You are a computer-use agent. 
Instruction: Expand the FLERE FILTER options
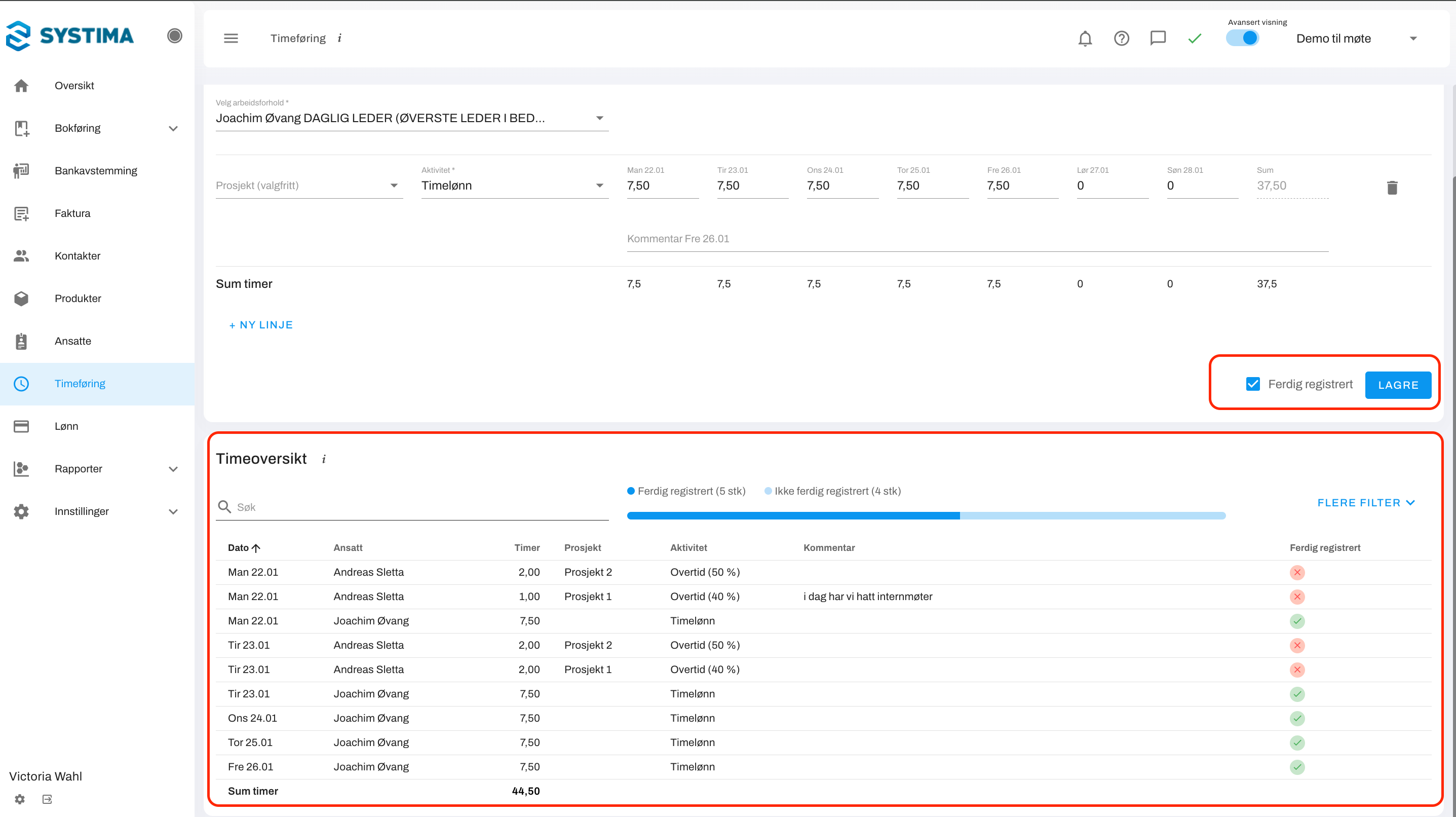tap(1365, 503)
